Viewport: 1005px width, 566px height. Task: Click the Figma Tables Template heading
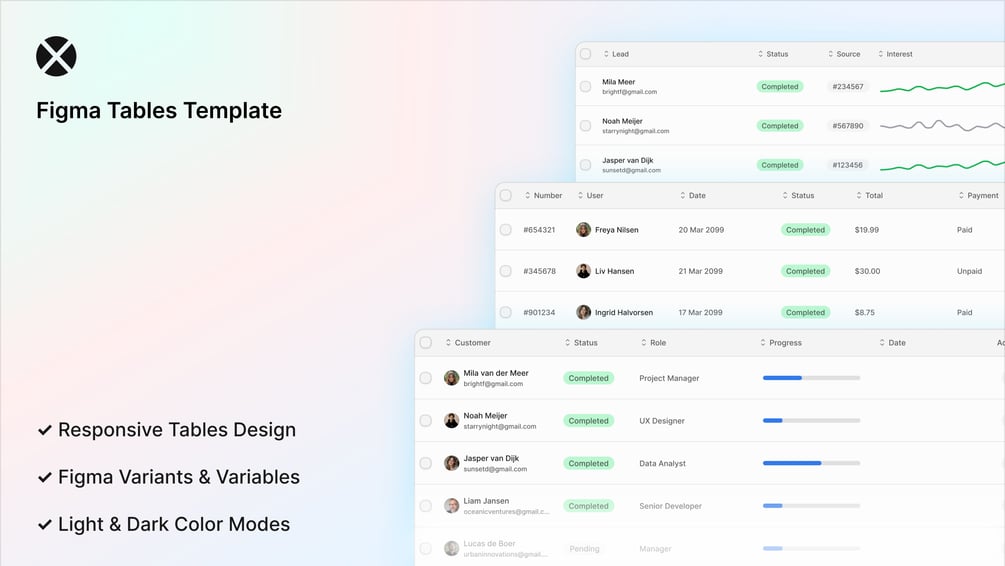tap(159, 110)
